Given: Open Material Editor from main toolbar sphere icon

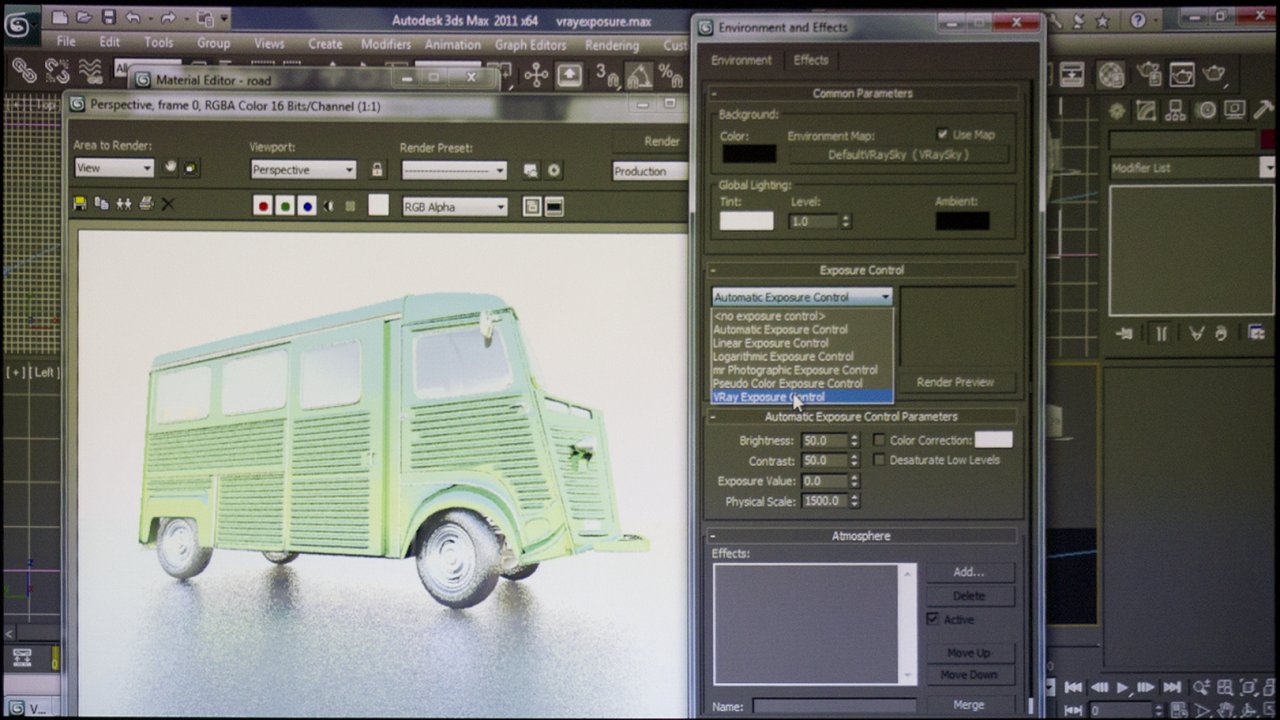Looking at the screenshot, I should (1110, 75).
